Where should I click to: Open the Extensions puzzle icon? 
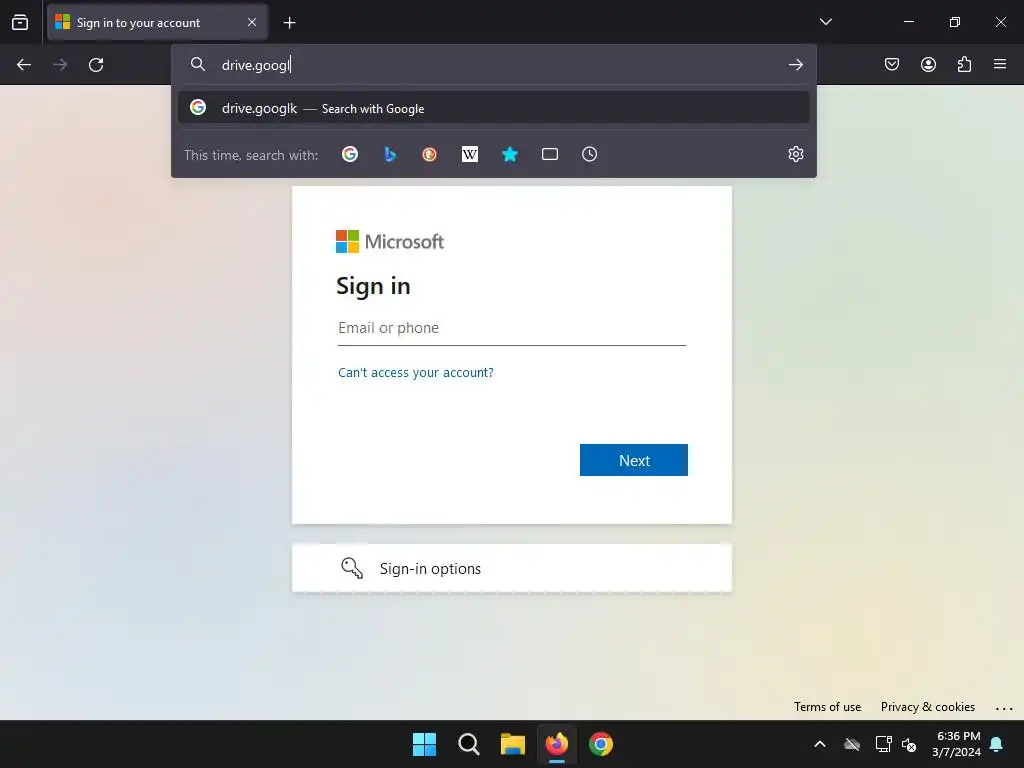[965, 64]
